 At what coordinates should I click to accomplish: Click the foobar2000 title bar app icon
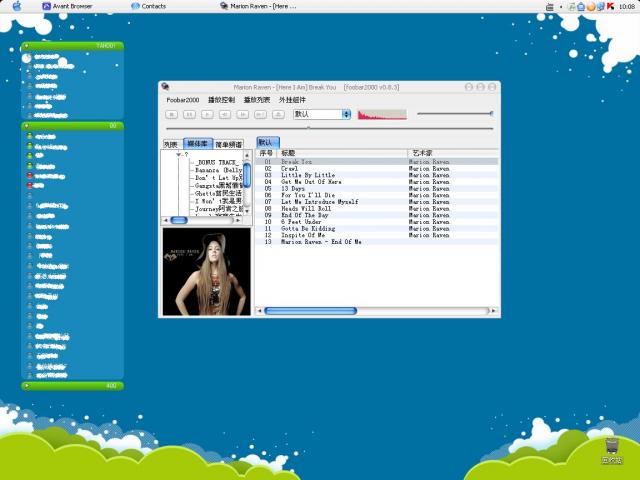point(165,87)
